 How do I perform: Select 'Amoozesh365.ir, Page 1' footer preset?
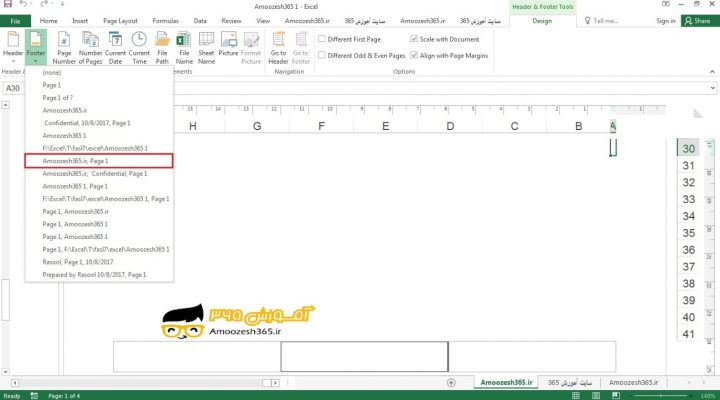[x=99, y=161]
